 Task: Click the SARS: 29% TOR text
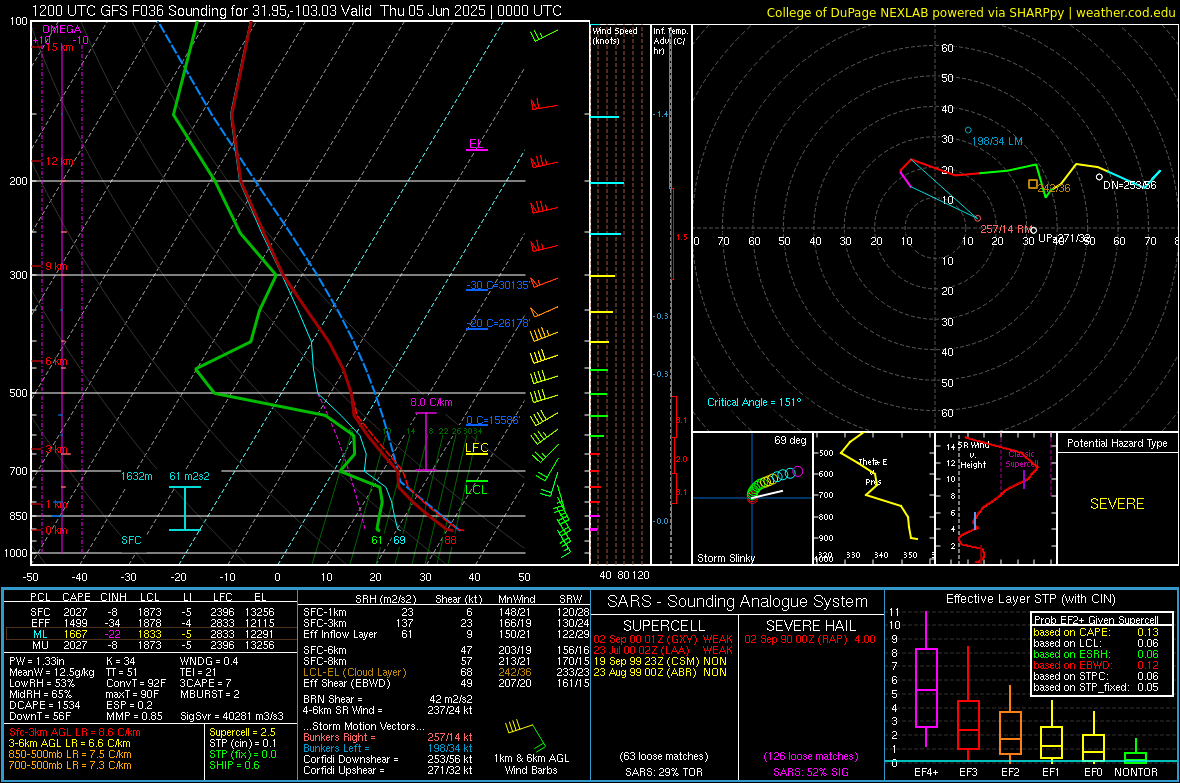coord(663,772)
